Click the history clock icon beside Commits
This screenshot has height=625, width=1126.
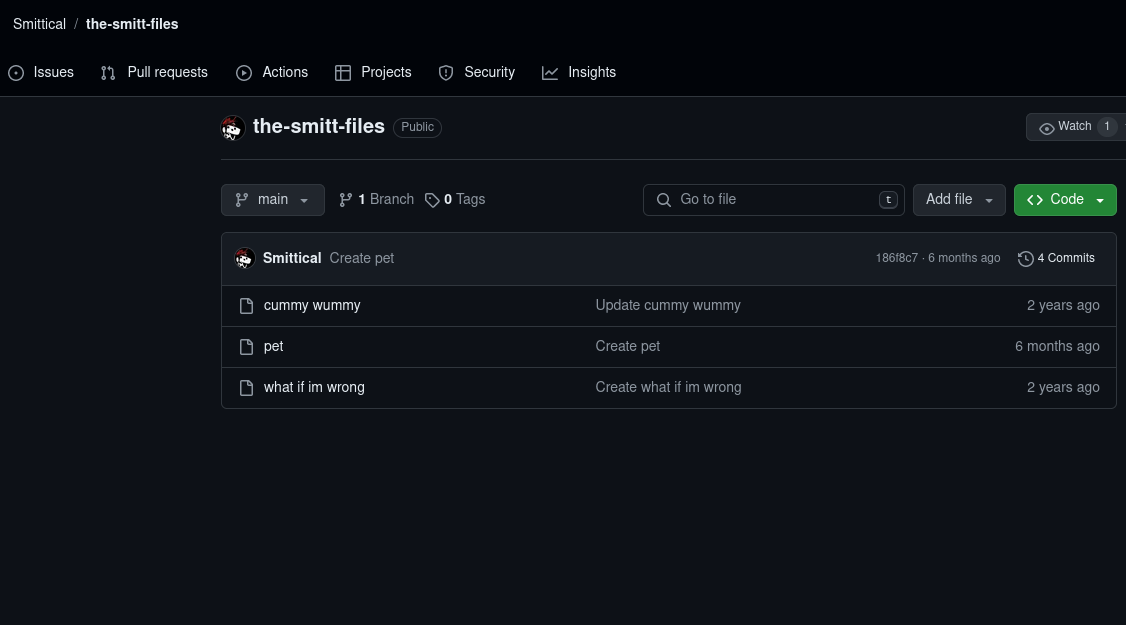(x=1025, y=259)
